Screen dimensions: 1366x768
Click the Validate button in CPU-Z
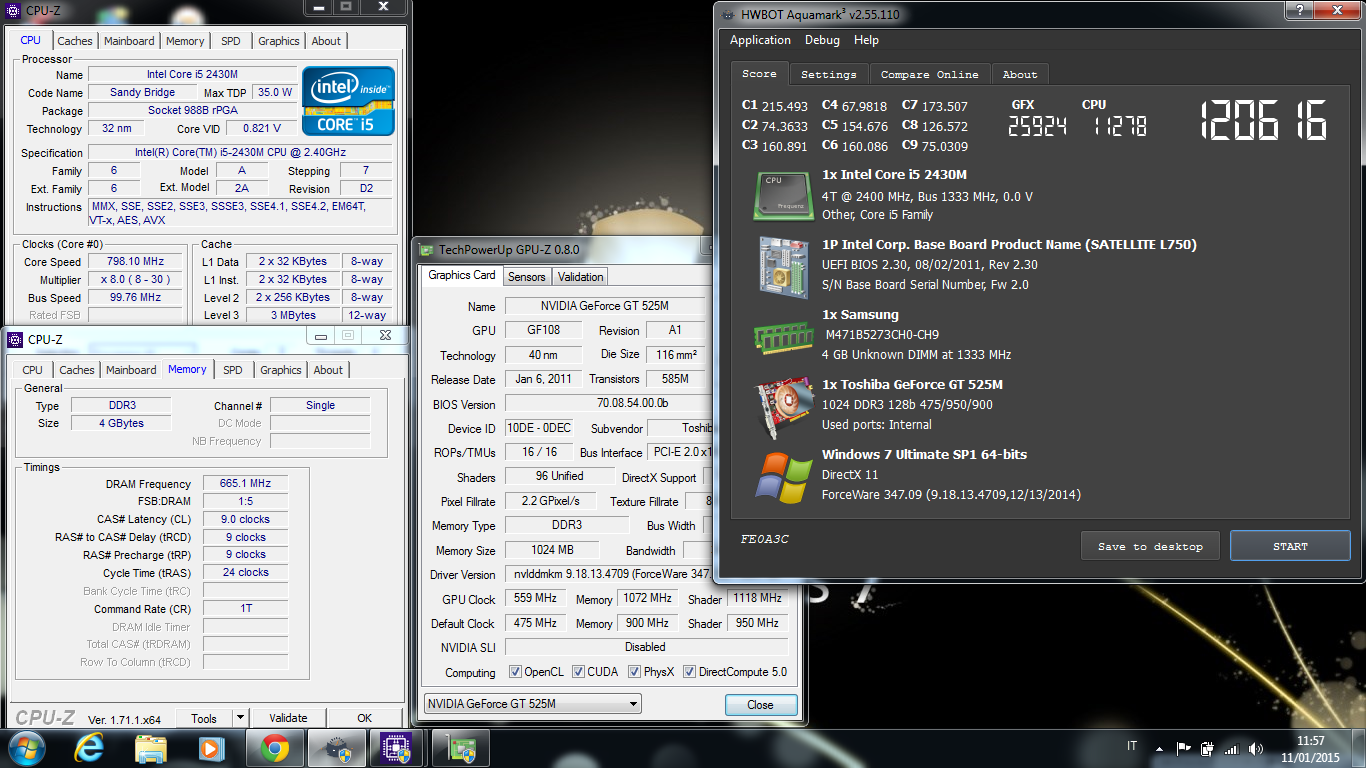(x=288, y=718)
